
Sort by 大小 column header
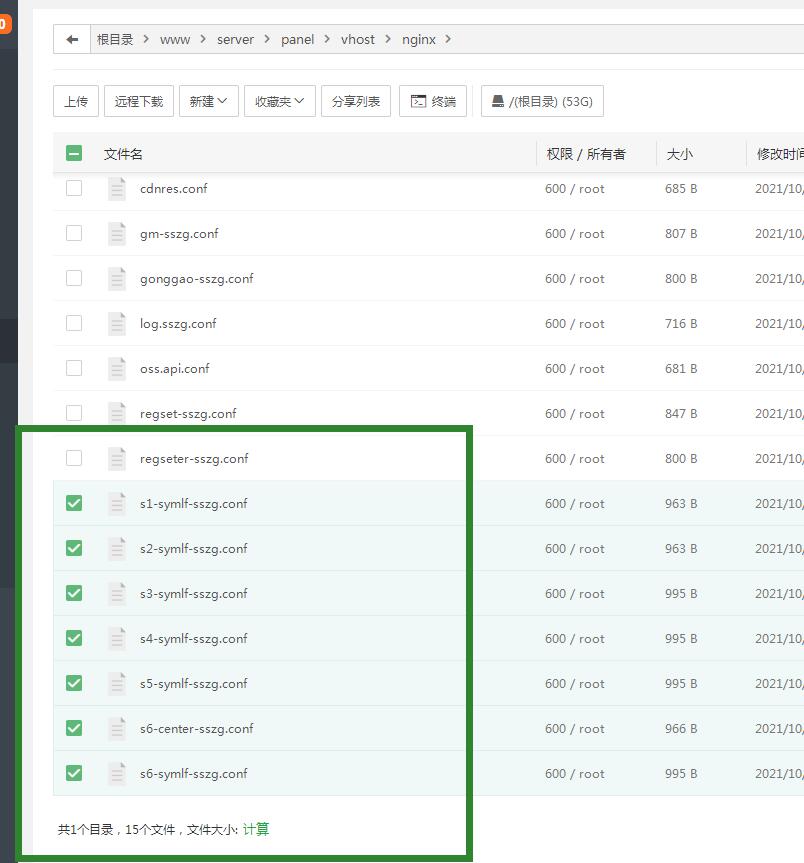pyautogui.click(x=679, y=154)
